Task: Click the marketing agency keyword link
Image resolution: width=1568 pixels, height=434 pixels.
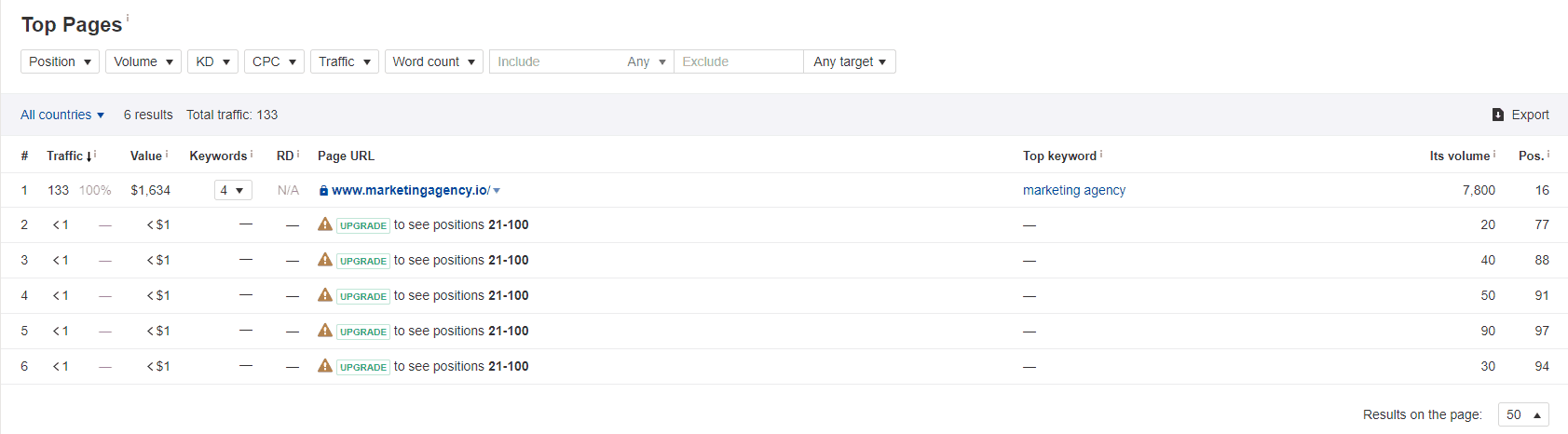Action: tap(1073, 190)
